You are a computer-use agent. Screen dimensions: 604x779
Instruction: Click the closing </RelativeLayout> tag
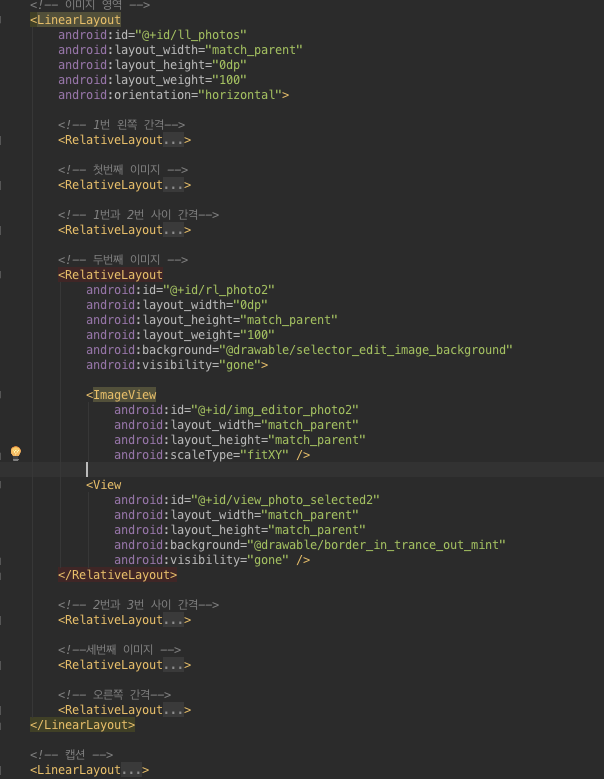117,575
